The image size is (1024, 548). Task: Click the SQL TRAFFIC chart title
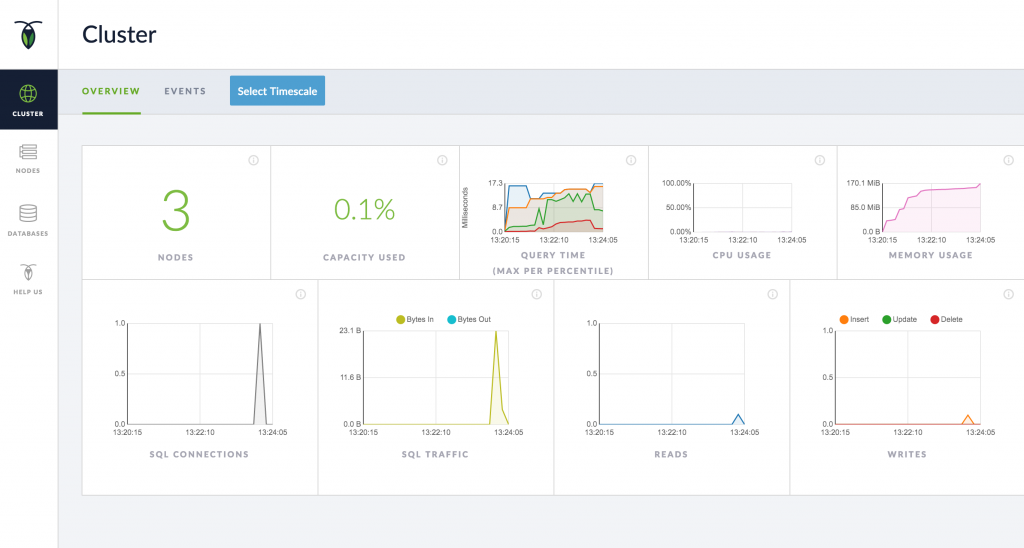click(x=435, y=455)
